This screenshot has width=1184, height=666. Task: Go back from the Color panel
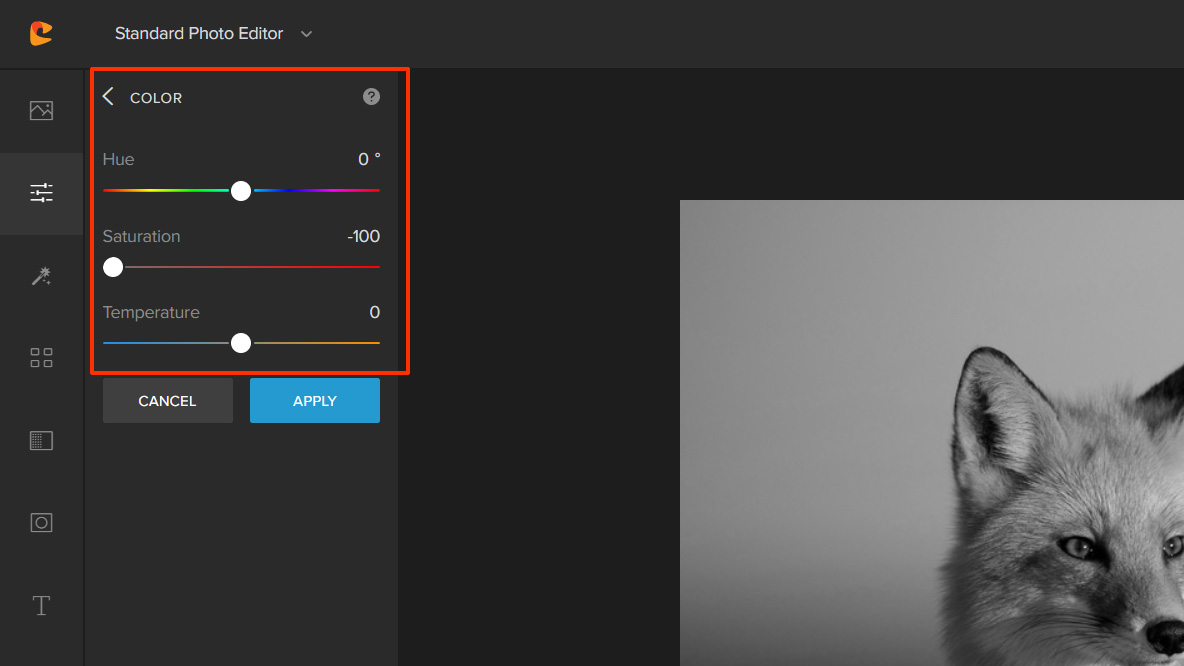[x=108, y=97]
